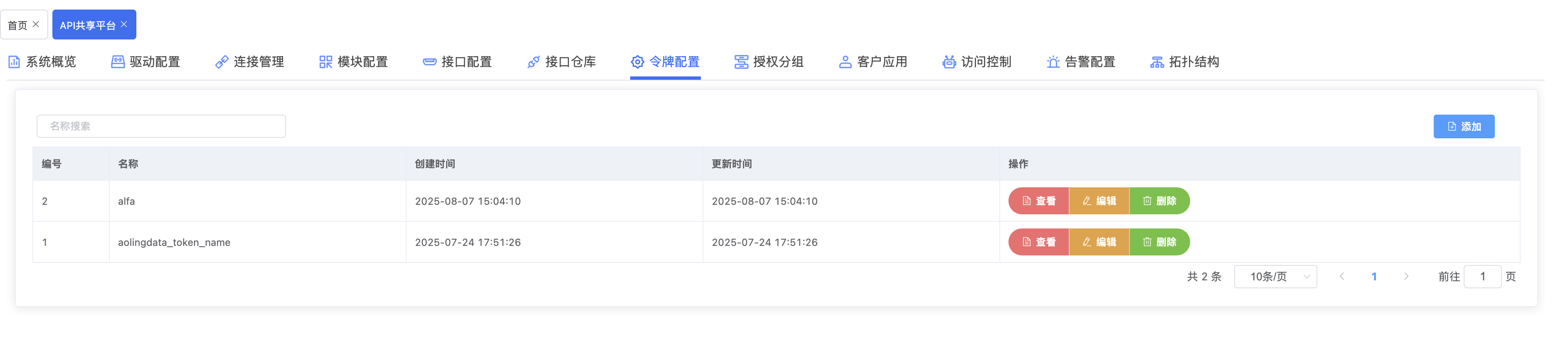The width and height of the screenshot is (1568, 341).
Task: Go to next page arrow
Action: pos(1406,277)
